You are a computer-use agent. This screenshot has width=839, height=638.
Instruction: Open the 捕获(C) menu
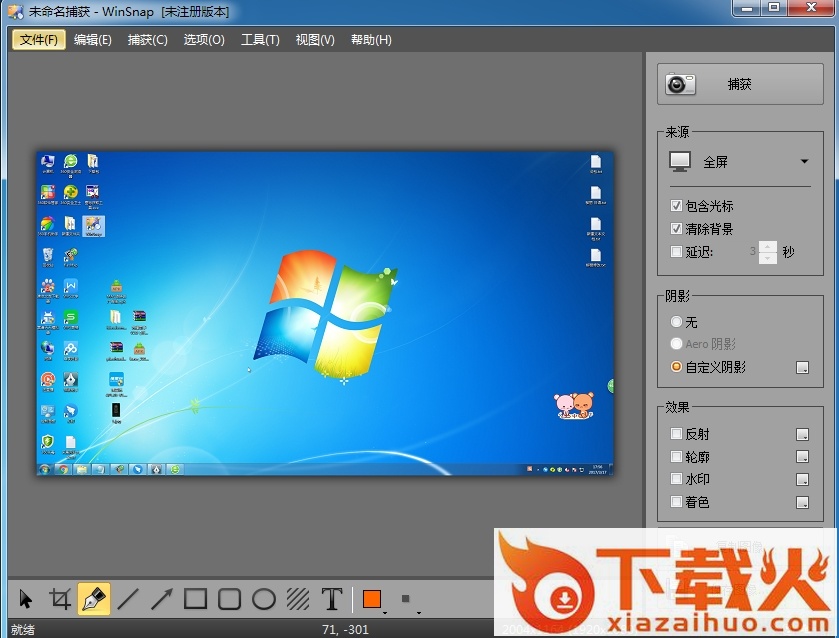click(147, 40)
